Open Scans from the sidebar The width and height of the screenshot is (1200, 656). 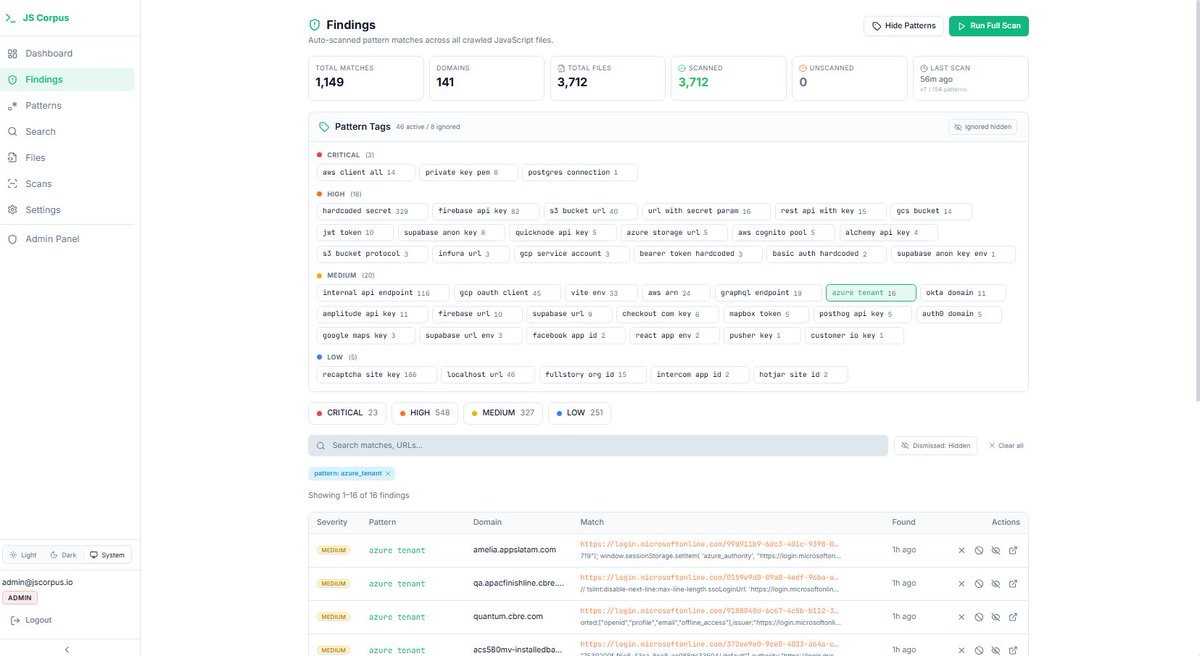[67, 183]
